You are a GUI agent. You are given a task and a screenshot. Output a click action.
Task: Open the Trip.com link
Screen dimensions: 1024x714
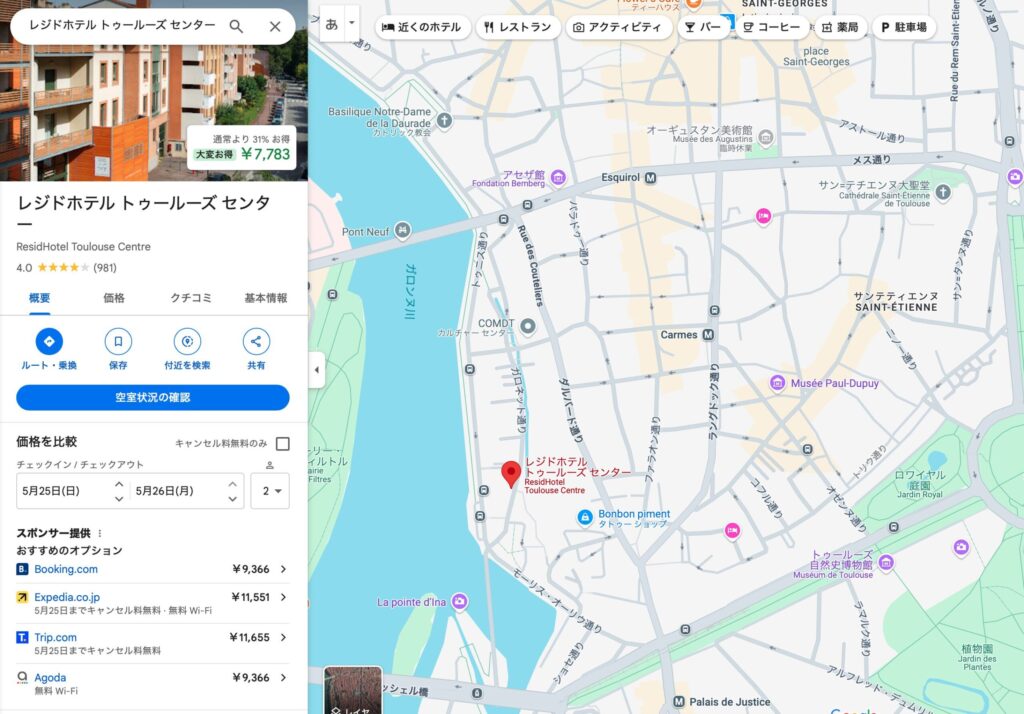coord(56,638)
